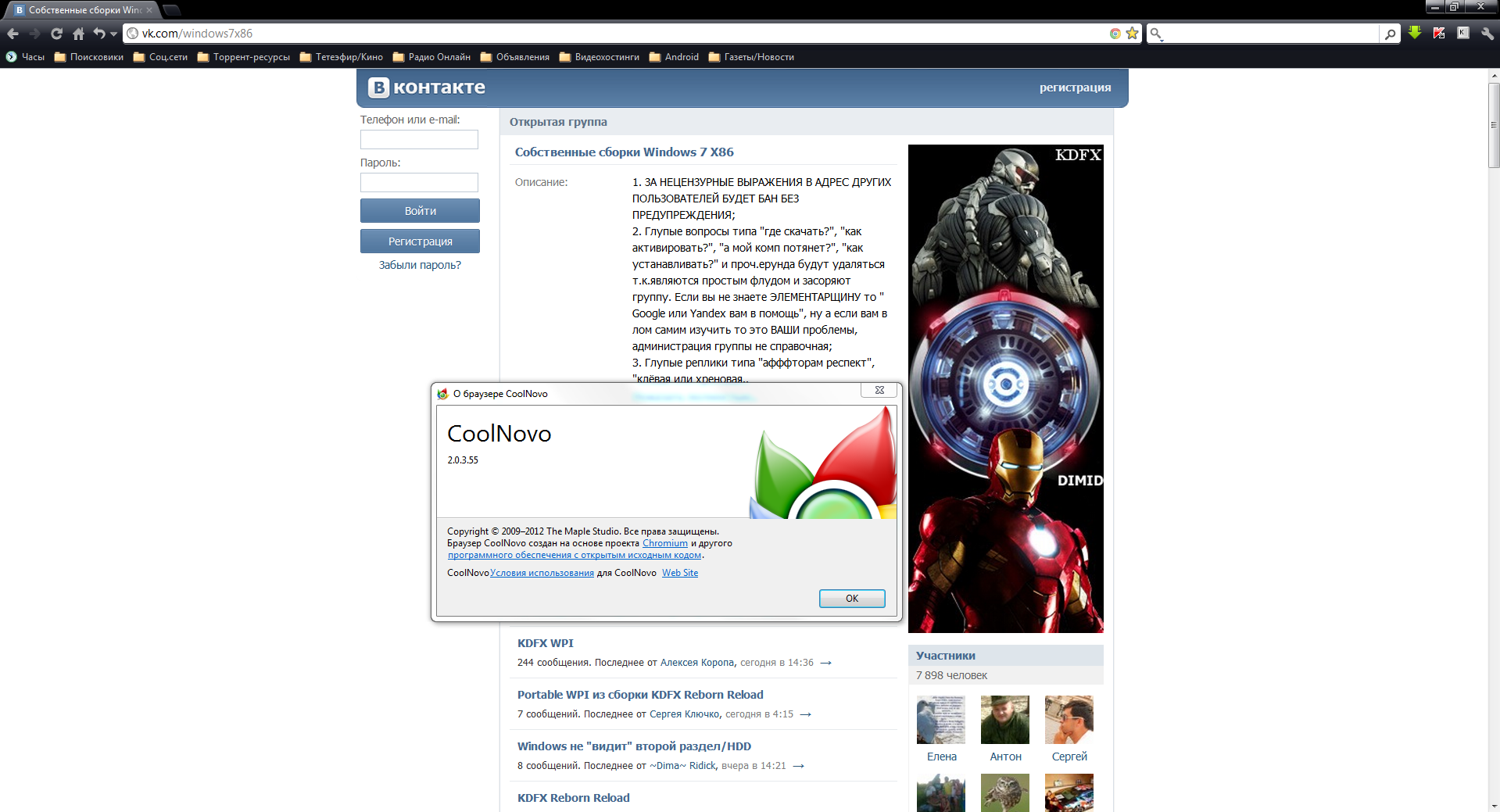Focus the 'Телефон или e-mail' input field
Image resolution: width=1500 pixels, height=812 pixels.
(419, 139)
